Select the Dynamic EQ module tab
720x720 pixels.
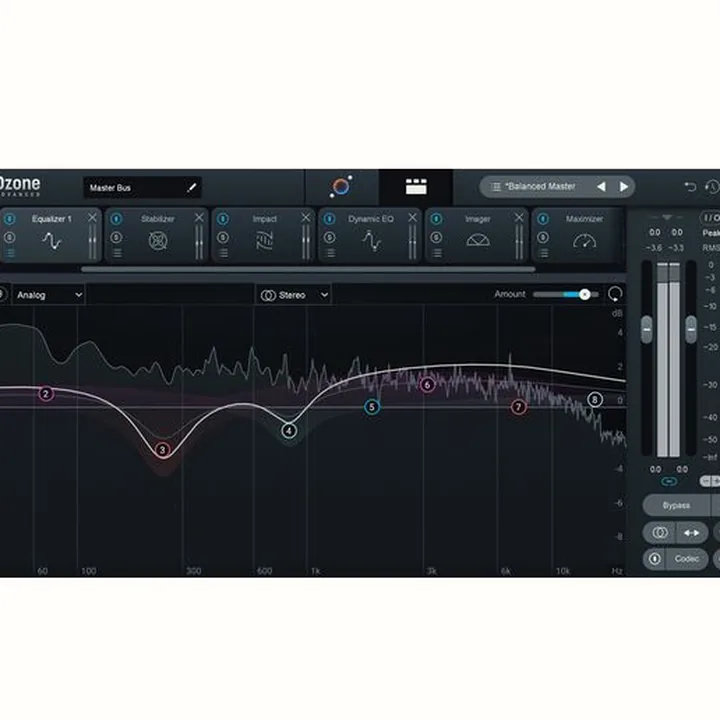coord(371,235)
